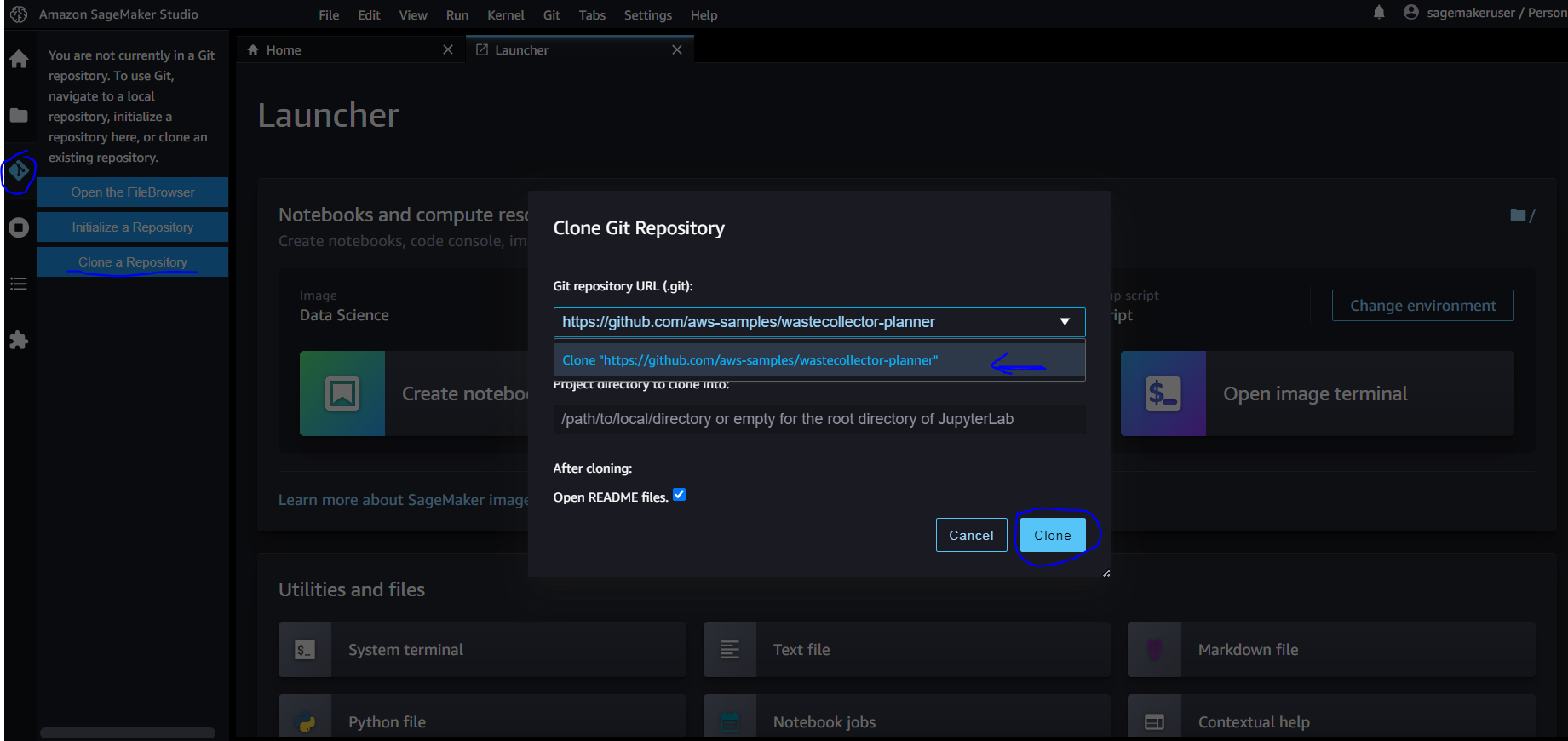Click the sagemakeruser profile icon
The height and width of the screenshot is (741, 1568).
(1411, 12)
